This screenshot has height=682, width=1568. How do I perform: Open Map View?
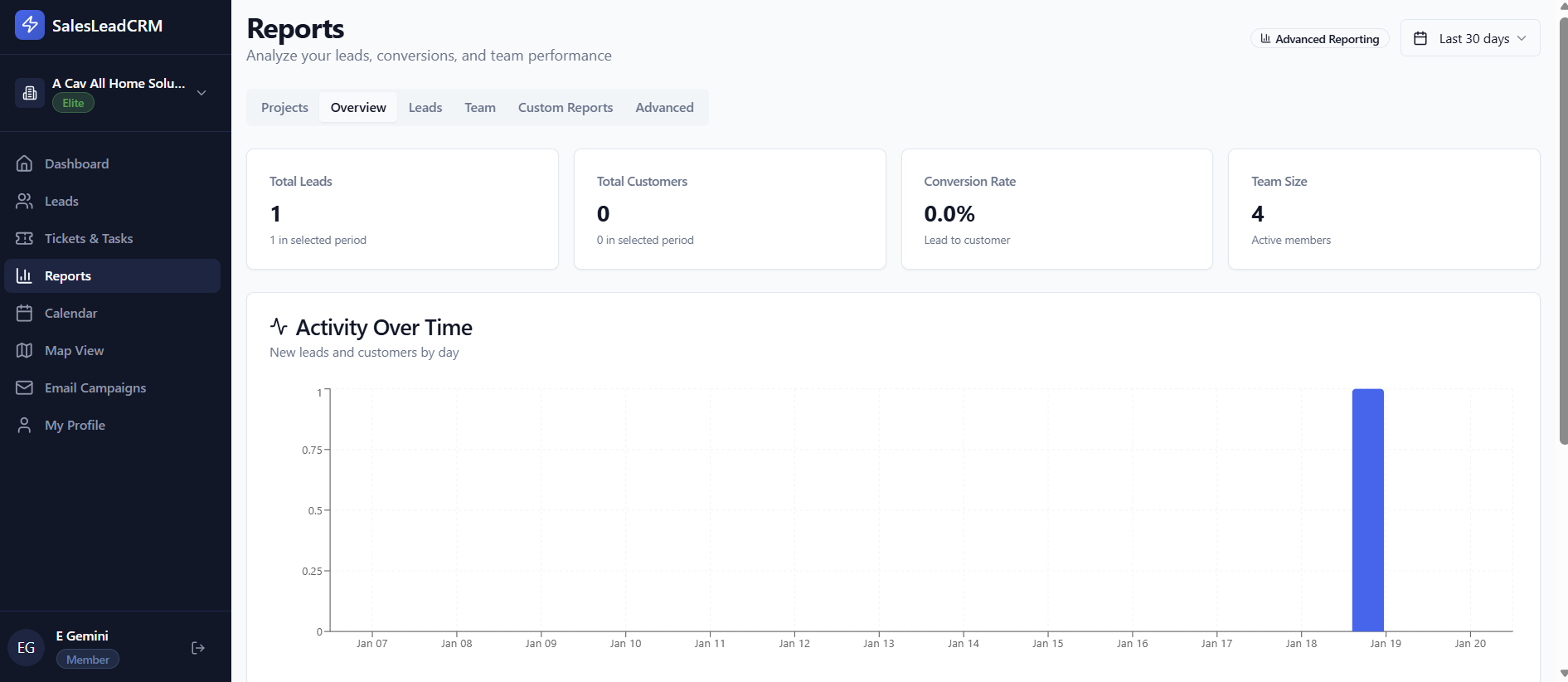[112, 350]
